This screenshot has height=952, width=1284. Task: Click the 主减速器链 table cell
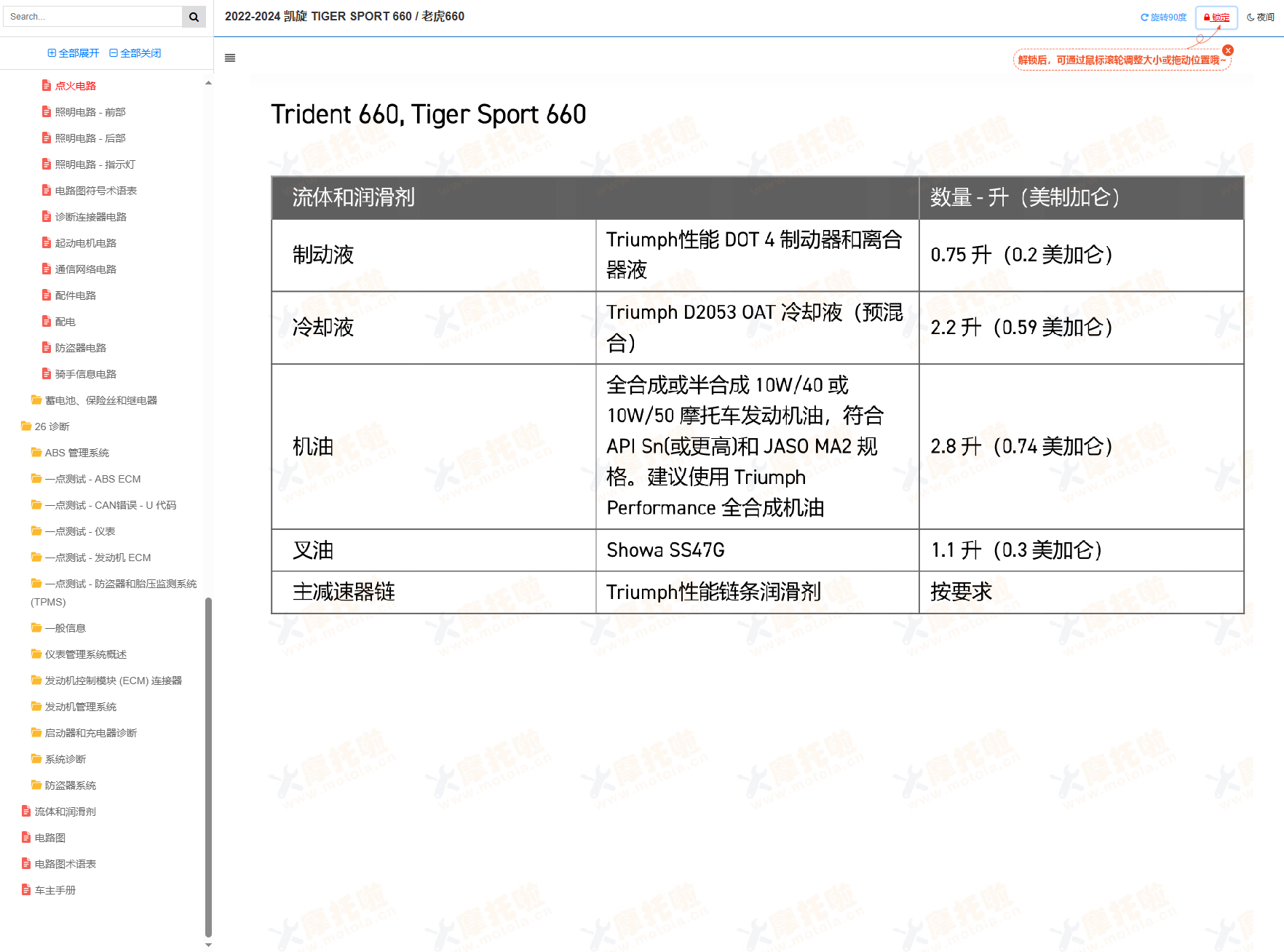click(x=434, y=592)
